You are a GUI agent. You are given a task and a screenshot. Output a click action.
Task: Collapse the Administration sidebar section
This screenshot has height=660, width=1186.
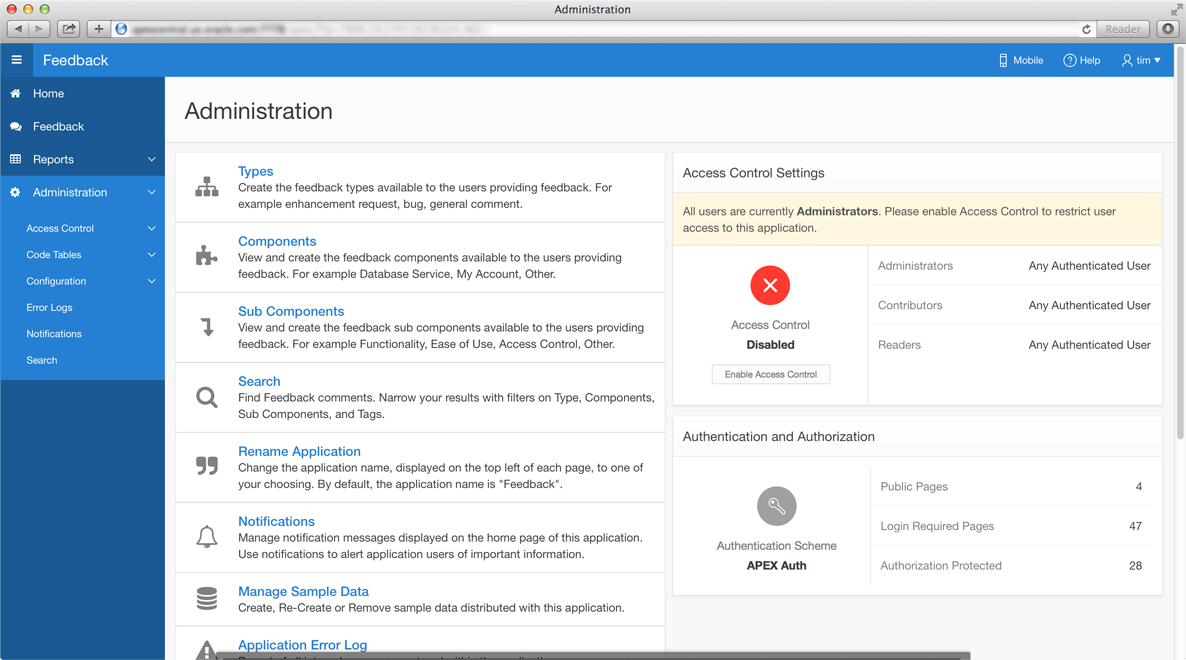click(x=151, y=193)
